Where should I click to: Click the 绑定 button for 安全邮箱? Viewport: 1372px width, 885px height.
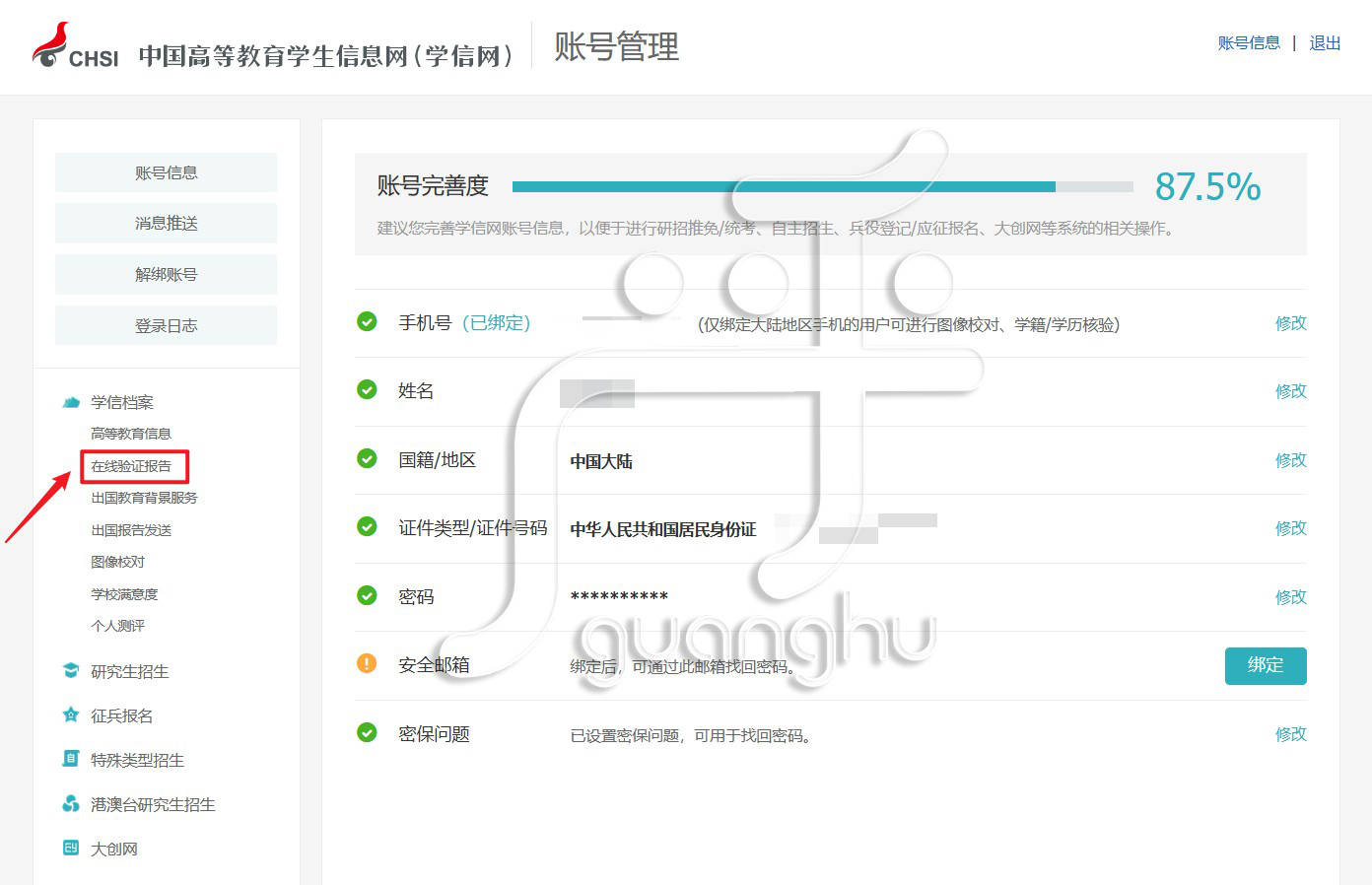click(1266, 665)
